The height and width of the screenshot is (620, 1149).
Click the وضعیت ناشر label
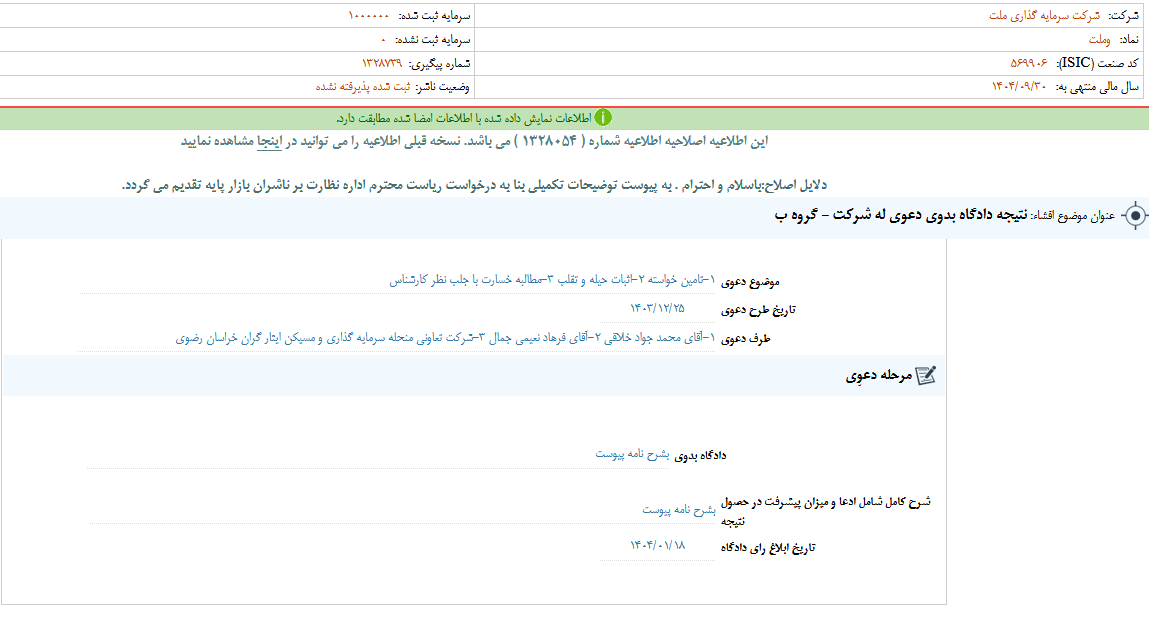pyautogui.click(x=443, y=87)
